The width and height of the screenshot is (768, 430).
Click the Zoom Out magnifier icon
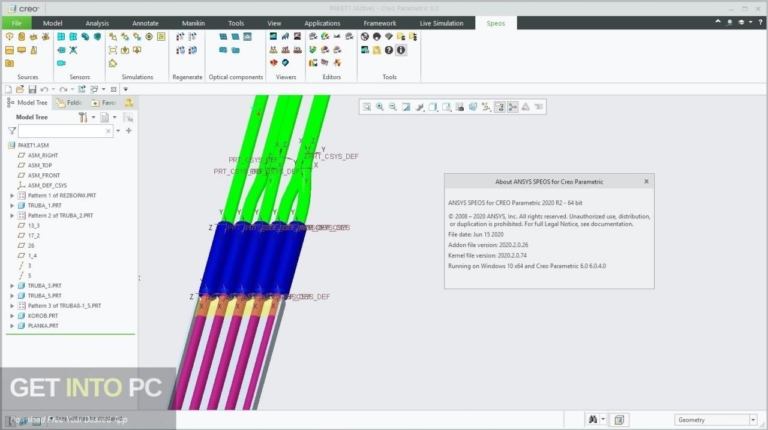(393, 107)
